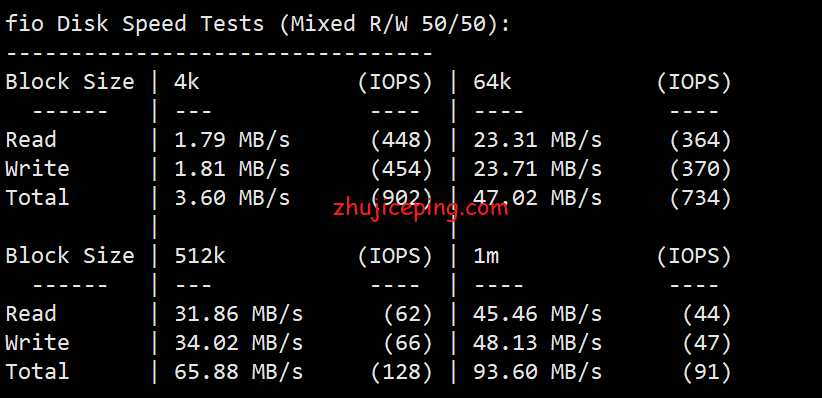822x398 pixels.
Task: Click the 23.71 MB/s 64k write value
Action: (x=537, y=169)
